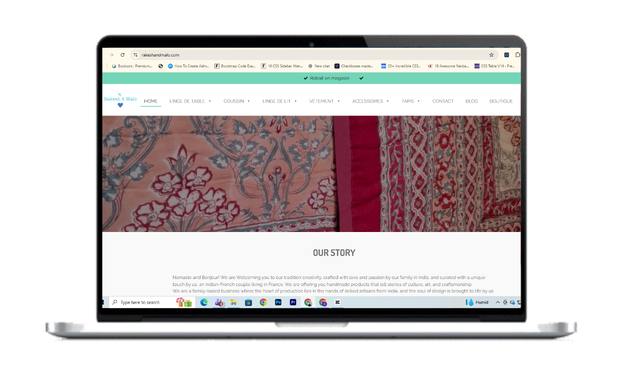Go to the BOUTIQUE page
The width and height of the screenshot is (622, 380).
point(501,101)
